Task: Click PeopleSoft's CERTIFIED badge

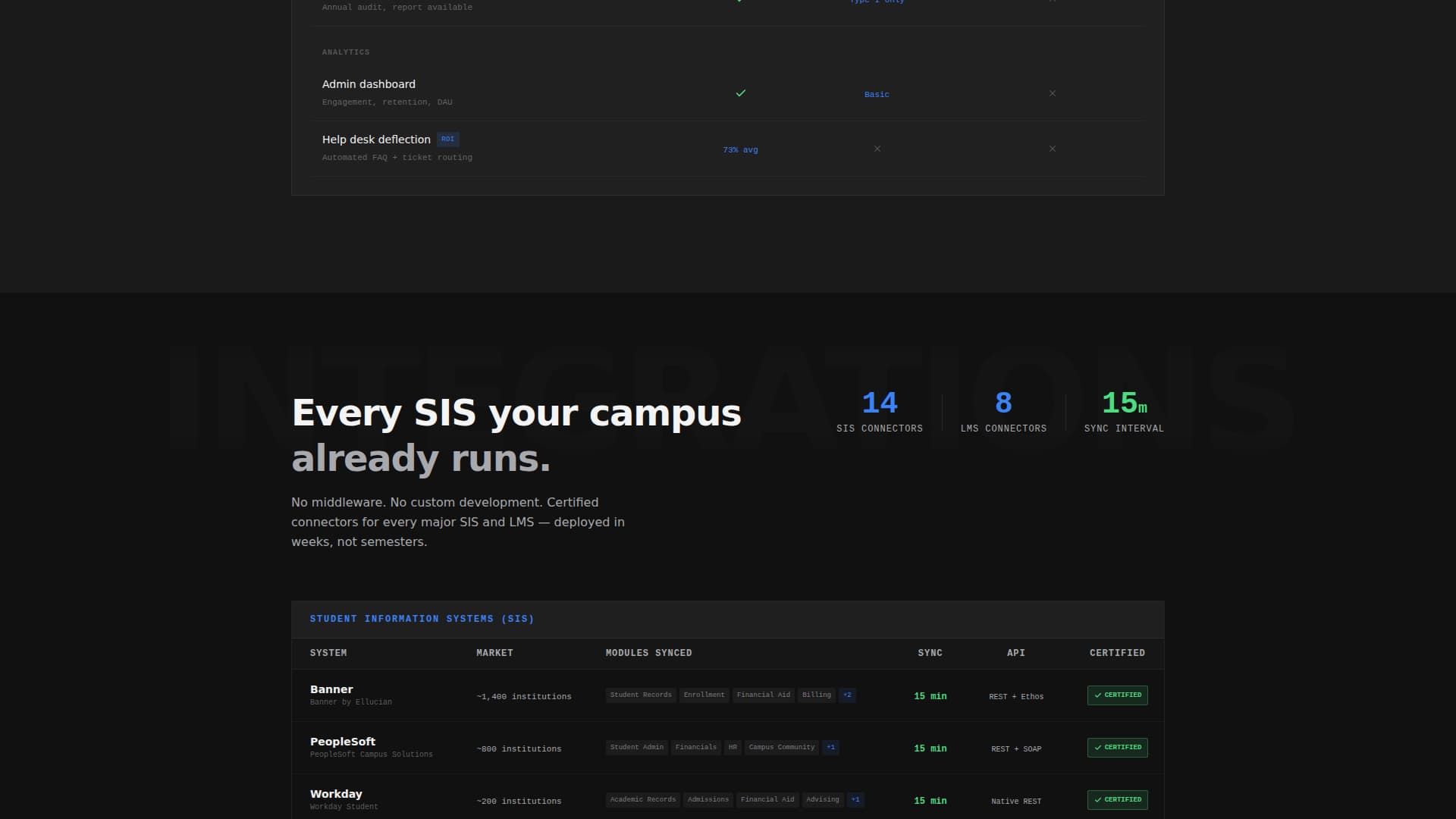Action: pos(1118,748)
